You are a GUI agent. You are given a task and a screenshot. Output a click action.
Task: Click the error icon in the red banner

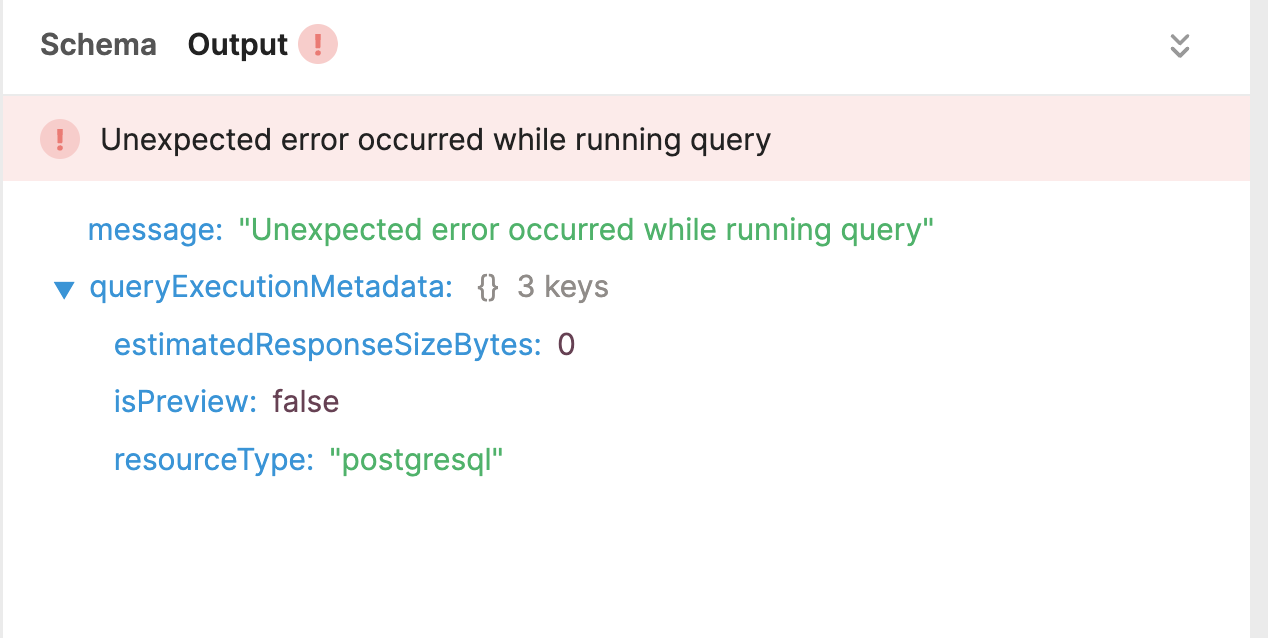60,139
